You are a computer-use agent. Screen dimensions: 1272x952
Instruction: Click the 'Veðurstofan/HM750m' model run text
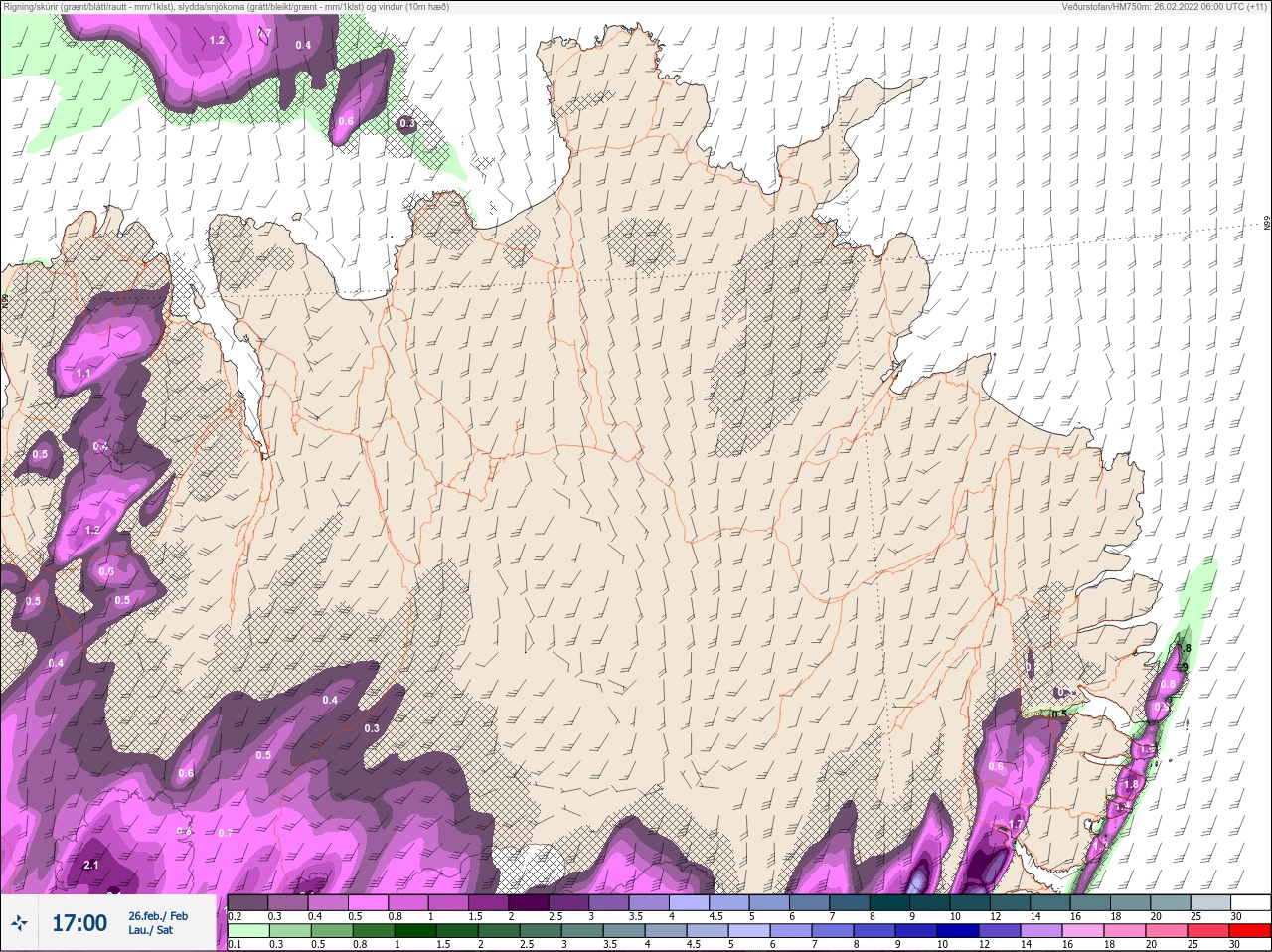click(1164, 6)
